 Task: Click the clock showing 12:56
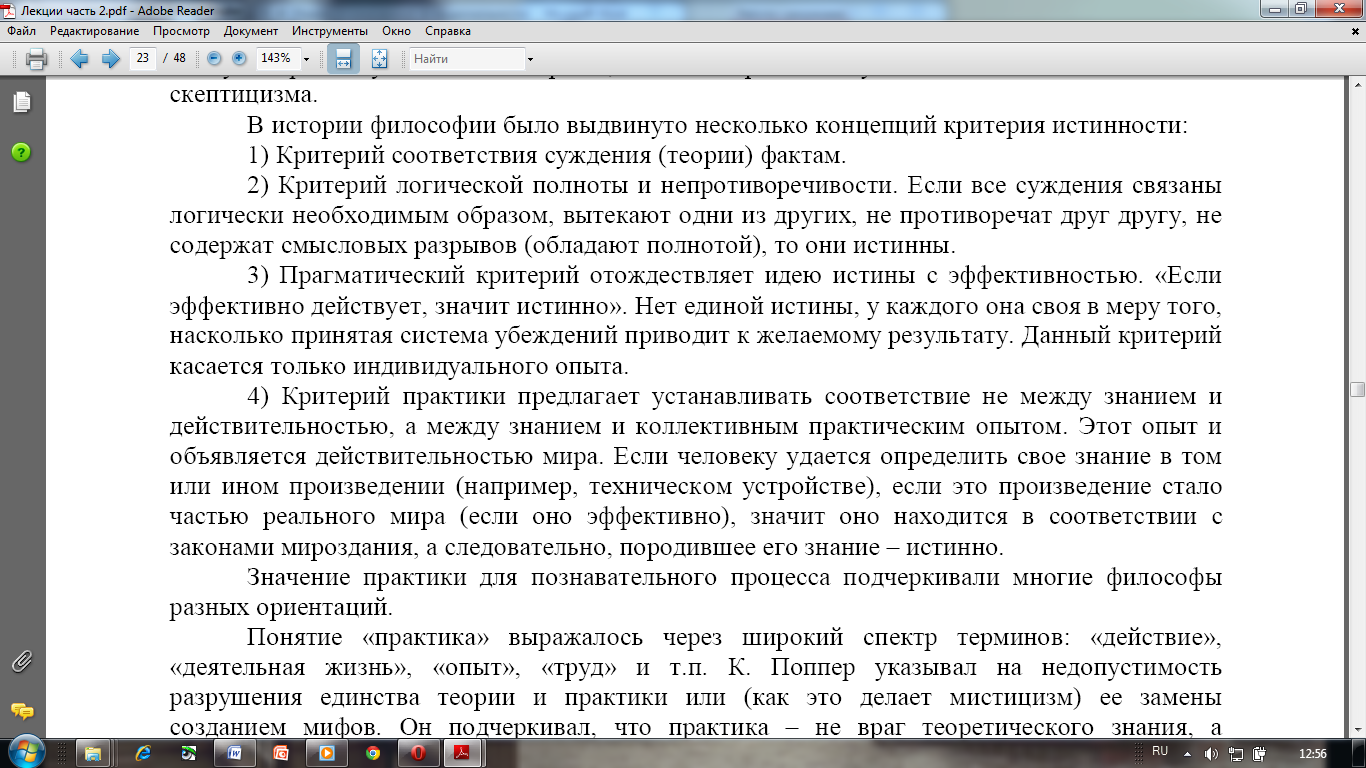coord(1312,753)
